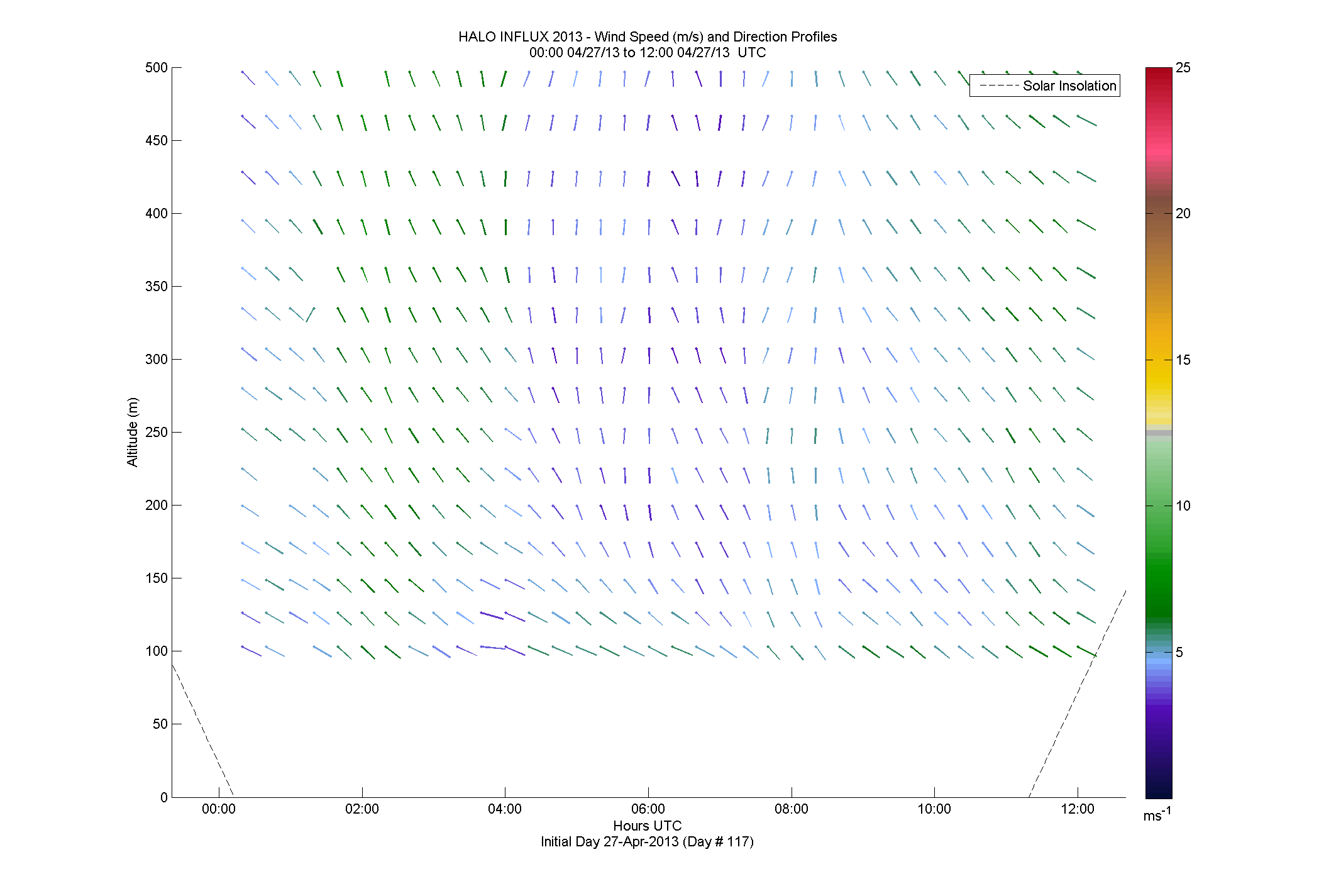Click the 'Initial Day 27-Apr-2013 (Day # 117)' caption
Screen dimensions: 1319x896
tap(647, 841)
